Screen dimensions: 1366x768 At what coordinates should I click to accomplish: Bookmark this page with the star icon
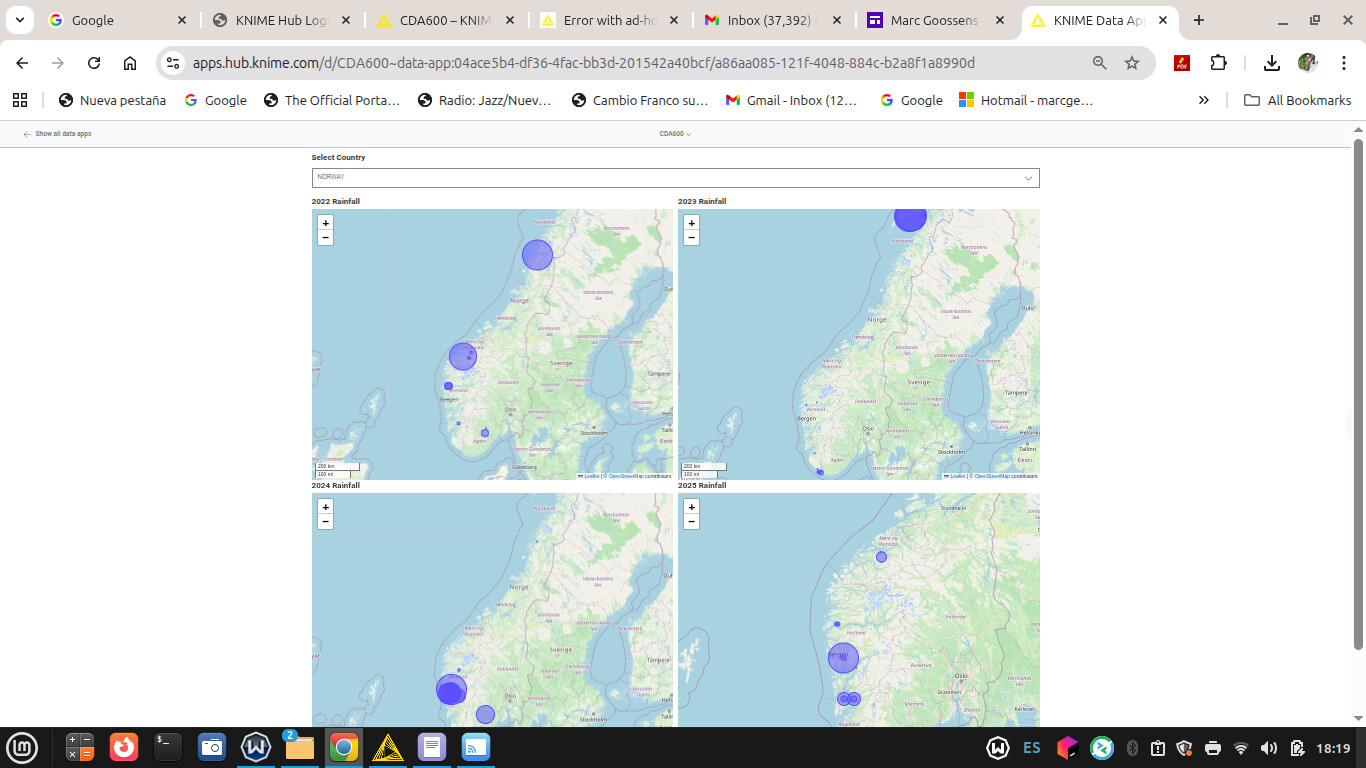pyautogui.click(x=1132, y=63)
